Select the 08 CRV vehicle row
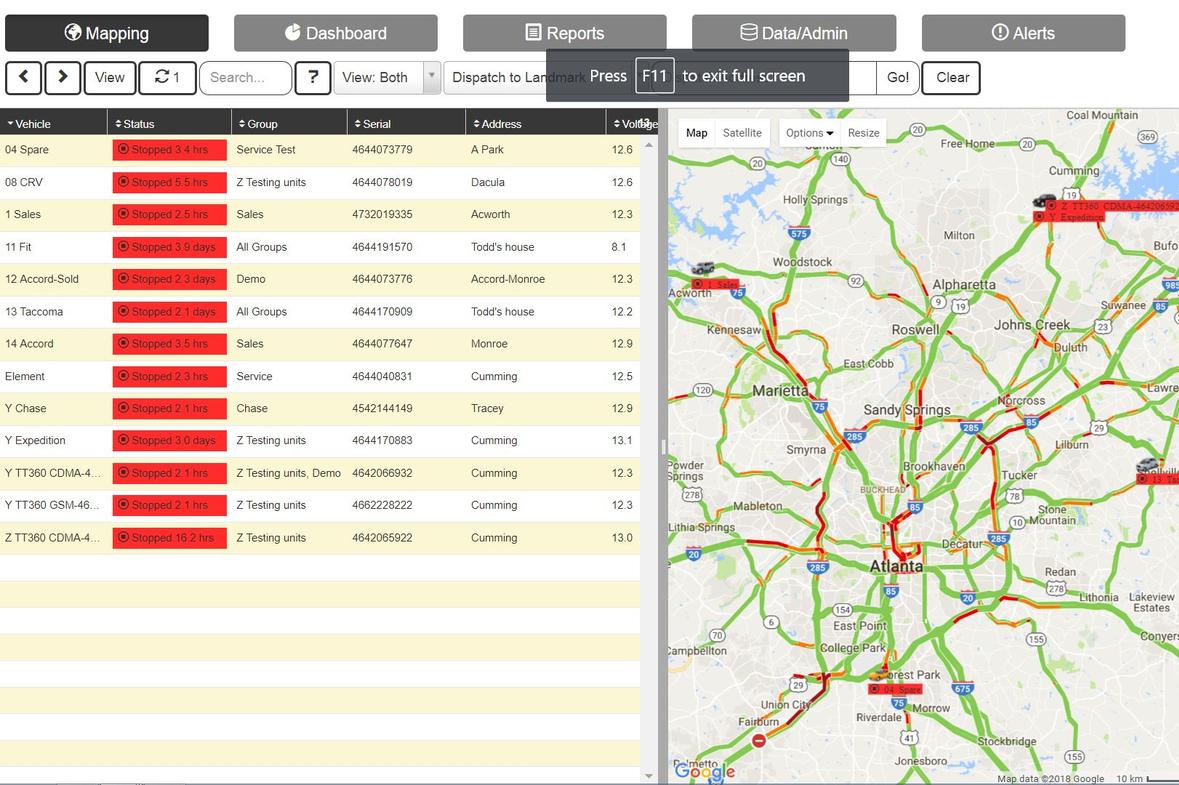The width and height of the screenshot is (1179, 785). click(320, 182)
